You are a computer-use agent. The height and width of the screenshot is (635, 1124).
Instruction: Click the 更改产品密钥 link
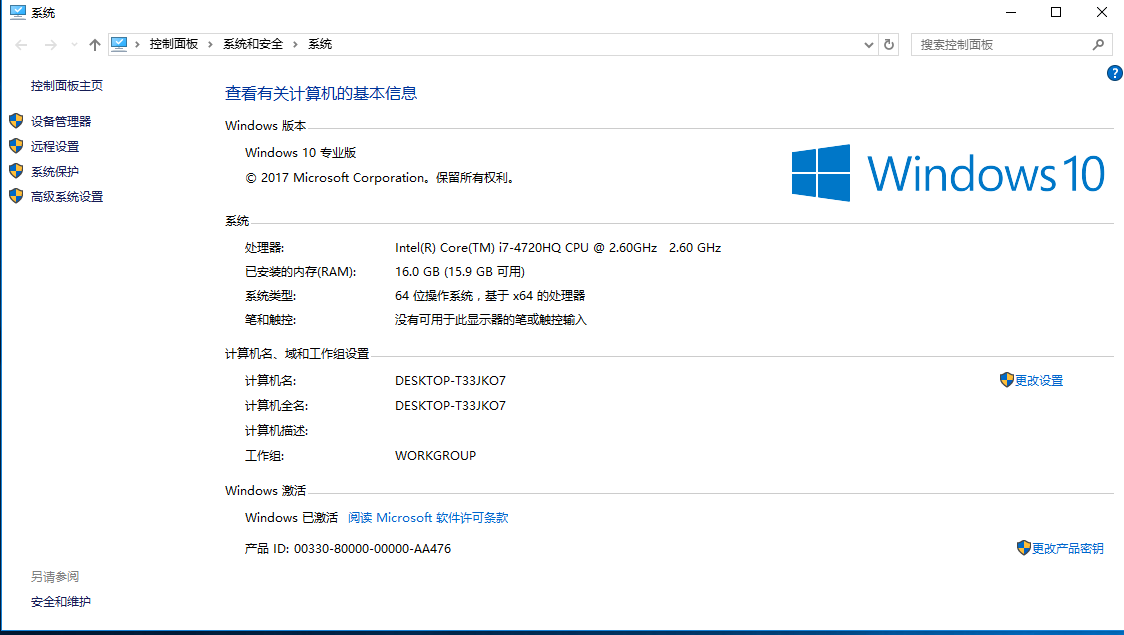point(1067,548)
